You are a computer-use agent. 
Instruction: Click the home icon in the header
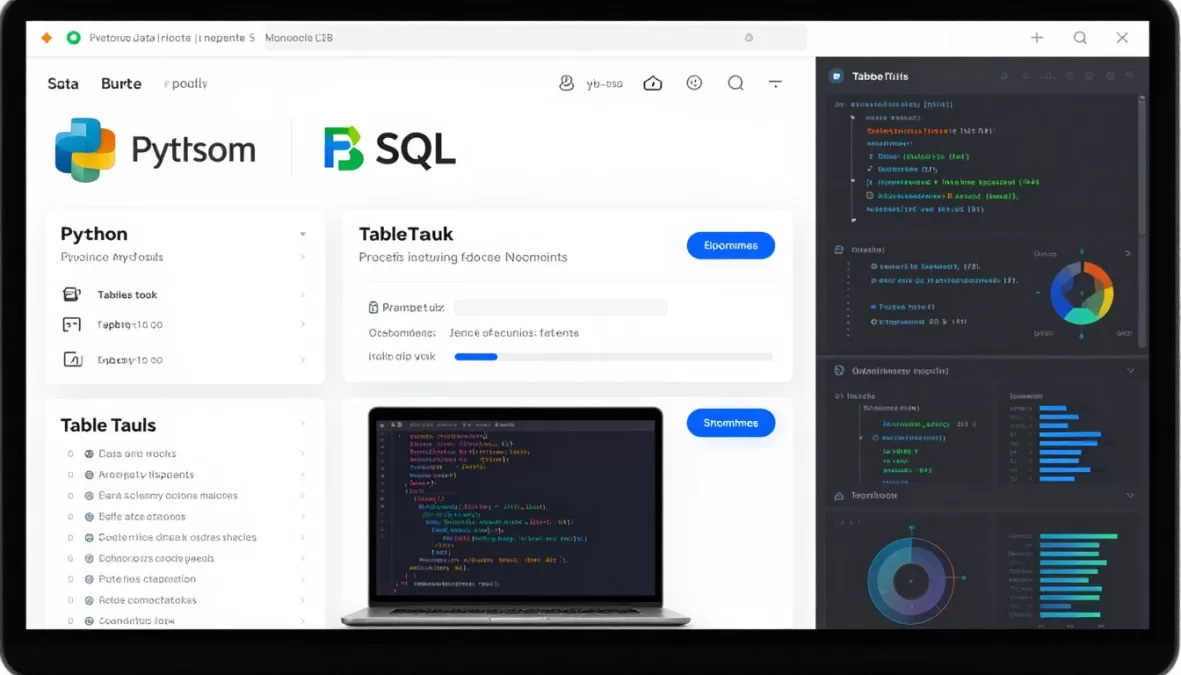pyautogui.click(x=653, y=84)
